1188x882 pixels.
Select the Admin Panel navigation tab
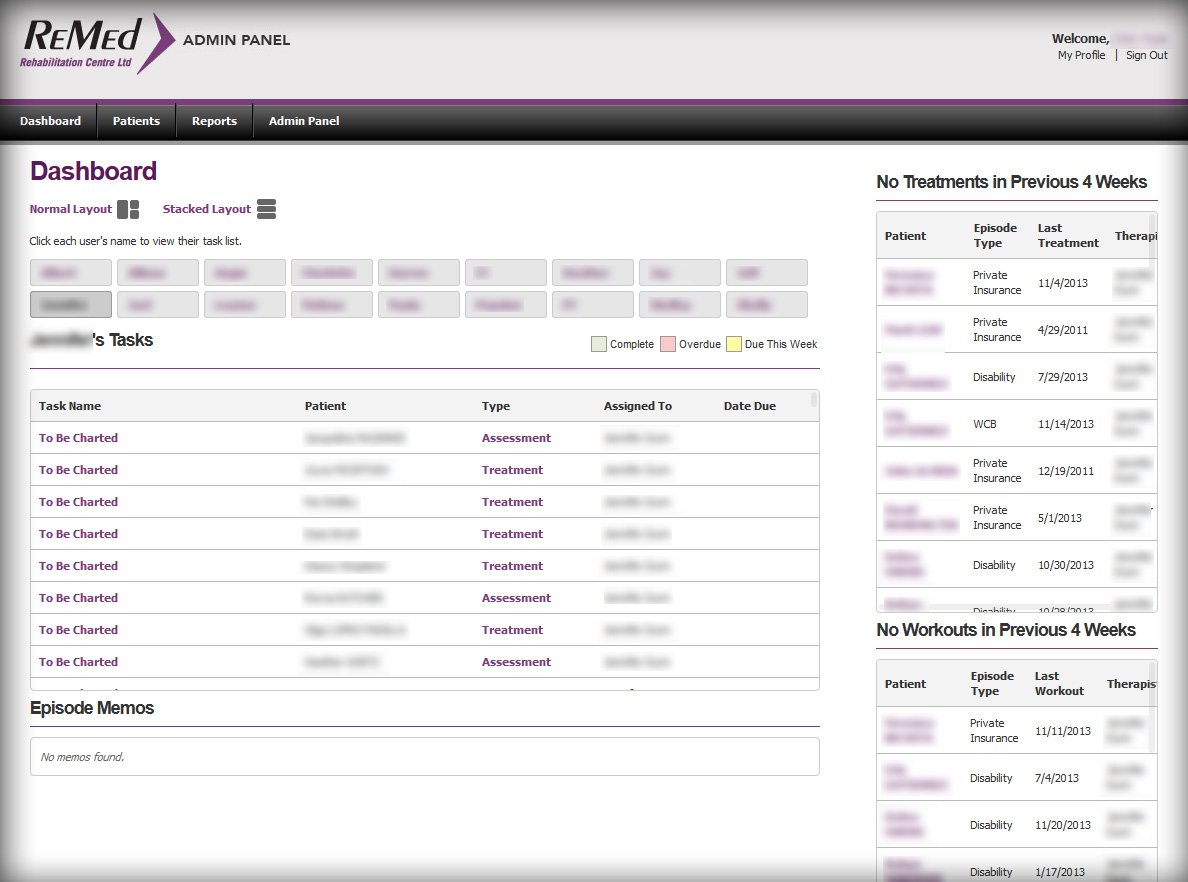304,121
